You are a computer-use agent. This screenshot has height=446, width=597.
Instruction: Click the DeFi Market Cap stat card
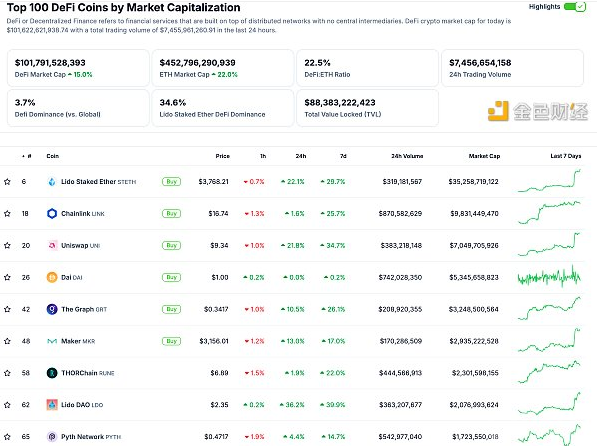point(78,68)
